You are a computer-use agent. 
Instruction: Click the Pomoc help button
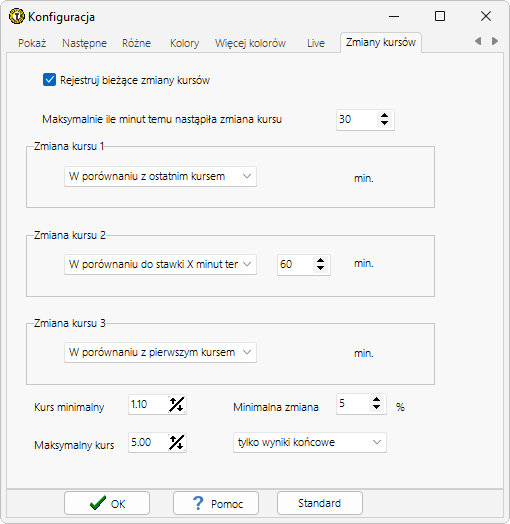(216, 503)
